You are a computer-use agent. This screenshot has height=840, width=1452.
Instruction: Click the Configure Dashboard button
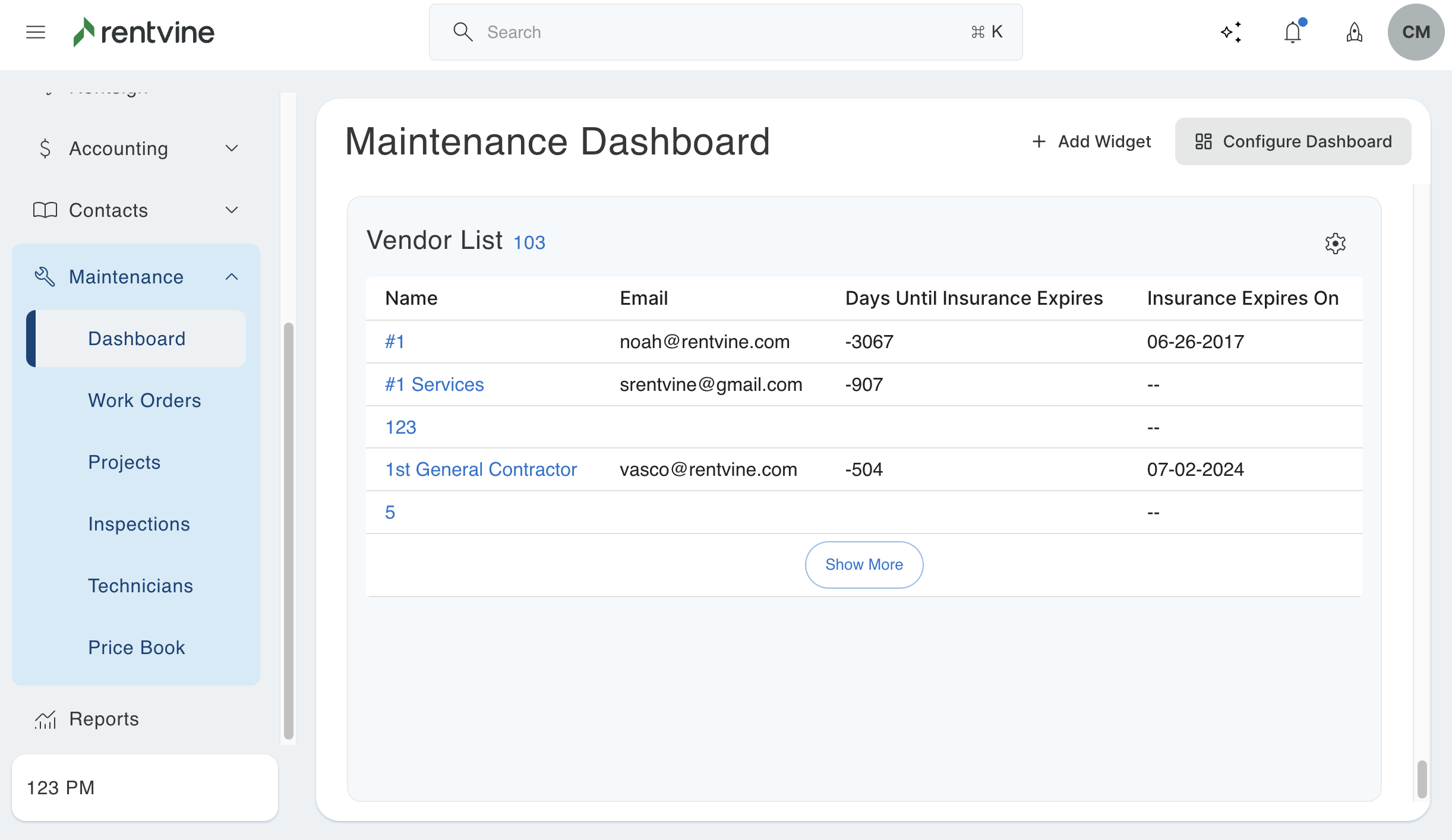coord(1293,141)
